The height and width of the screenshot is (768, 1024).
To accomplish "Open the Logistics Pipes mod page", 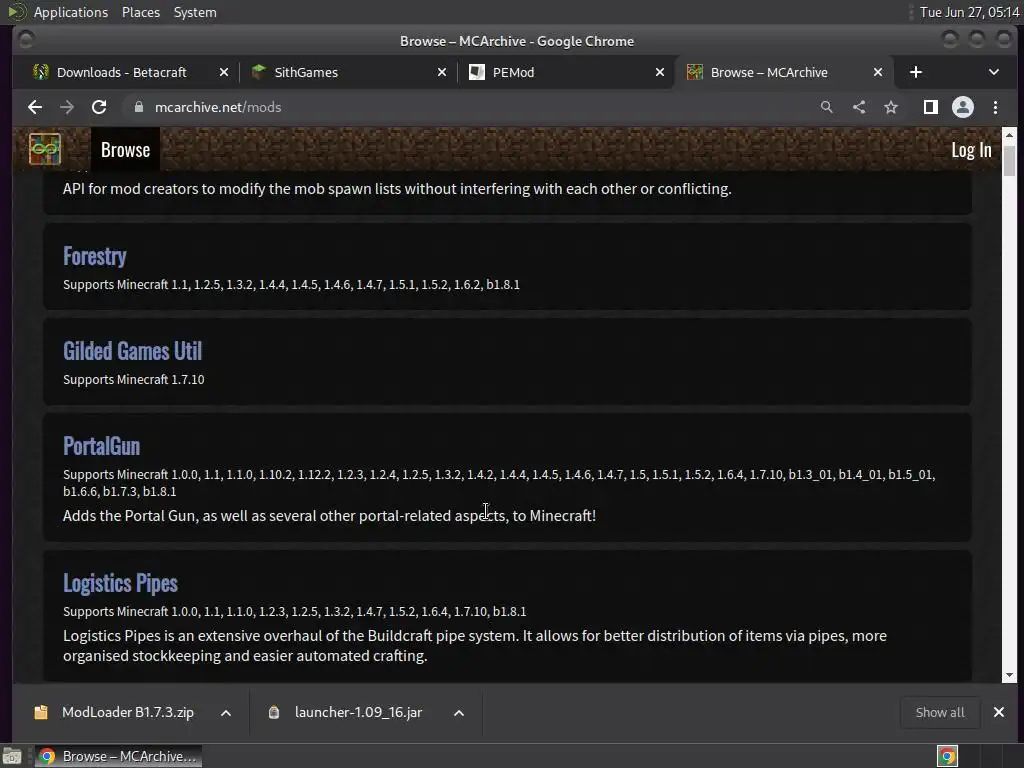I will pyautogui.click(x=120, y=583).
